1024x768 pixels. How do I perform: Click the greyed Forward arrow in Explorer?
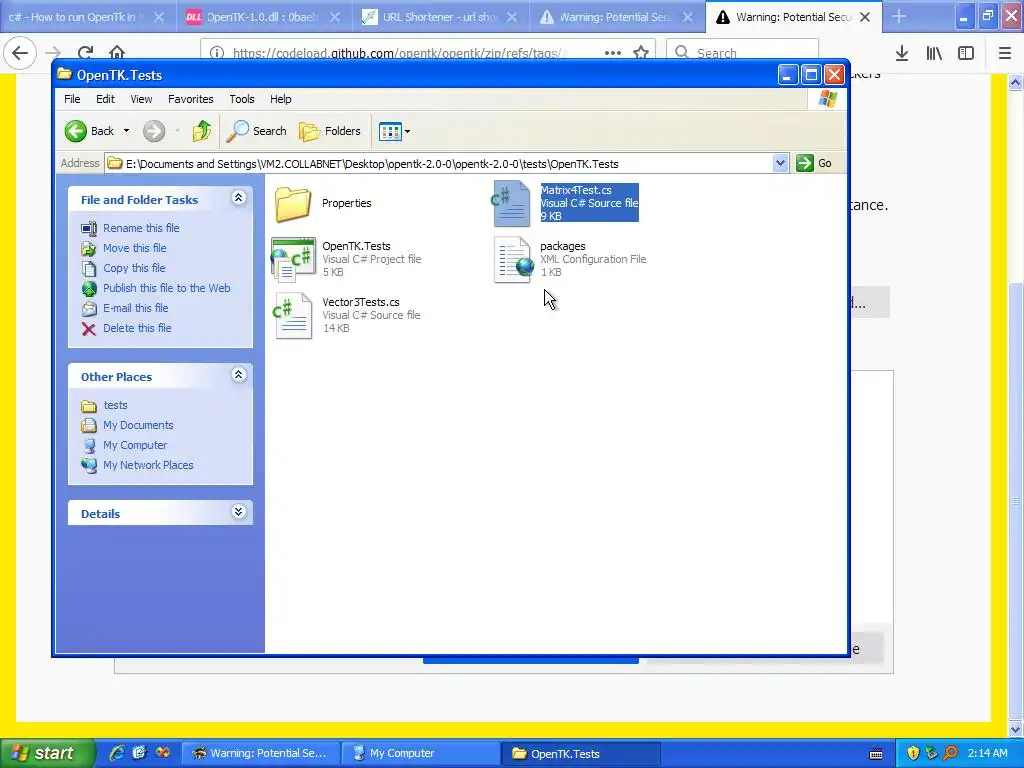point(154,131)
